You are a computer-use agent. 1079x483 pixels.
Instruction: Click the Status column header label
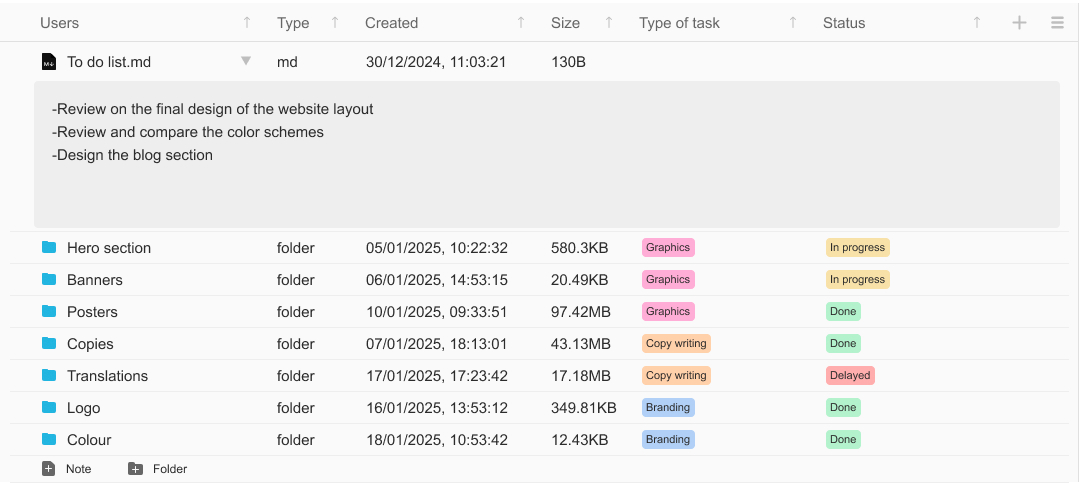click(x=844, y=23)
